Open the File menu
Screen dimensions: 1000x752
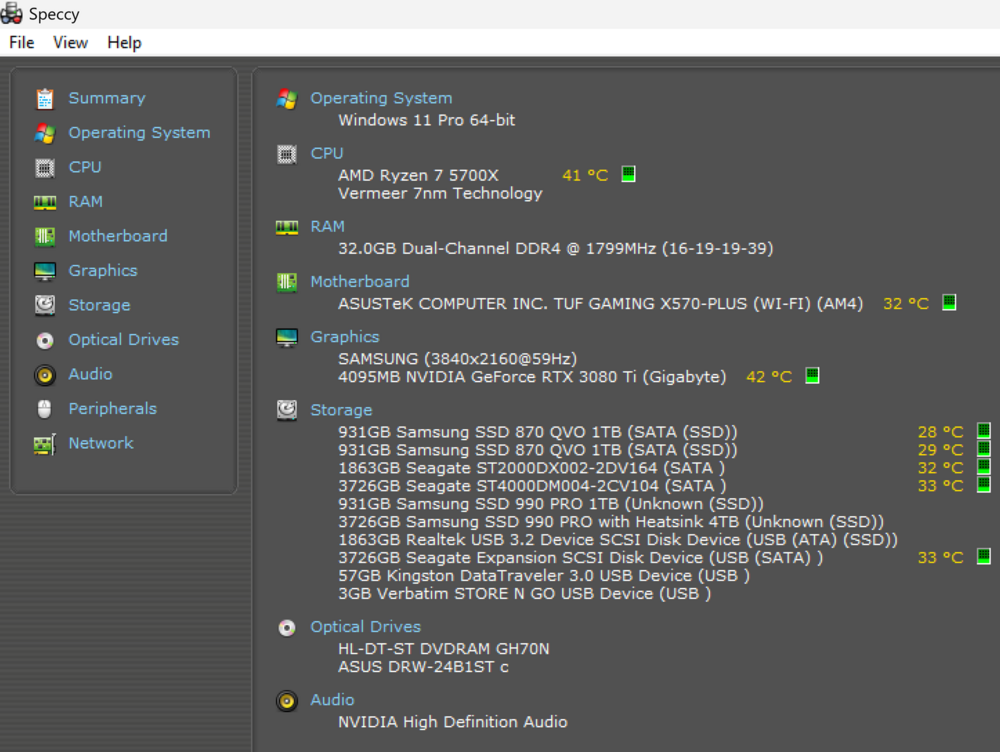click(x=22, y=42)
